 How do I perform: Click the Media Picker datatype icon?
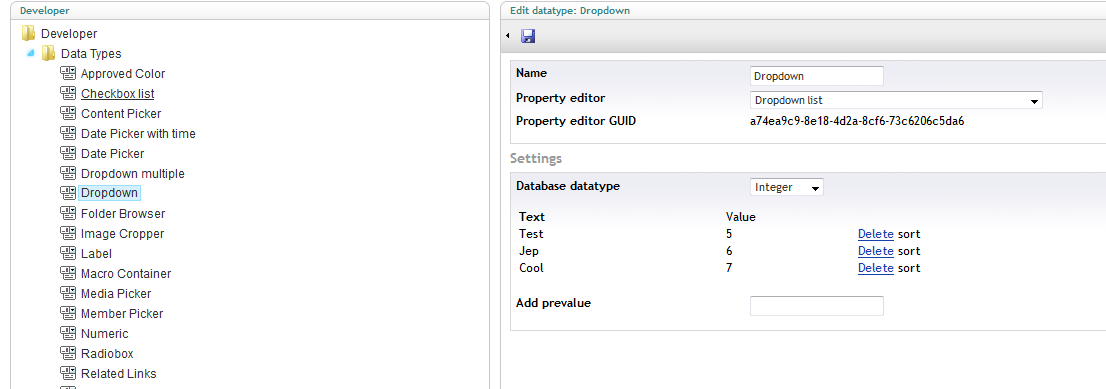[68, 293]
